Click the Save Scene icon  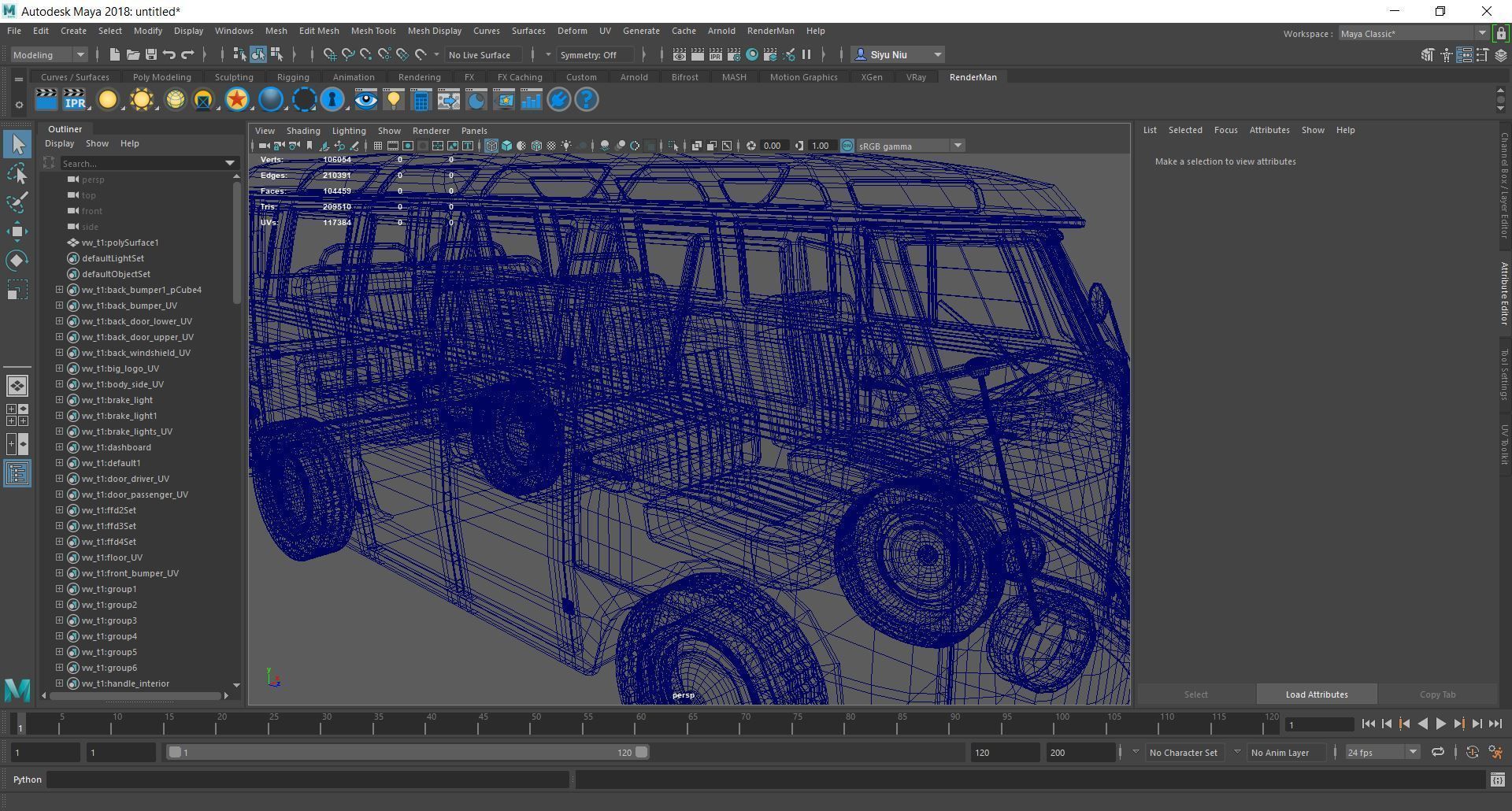click(x=151, y=54)
